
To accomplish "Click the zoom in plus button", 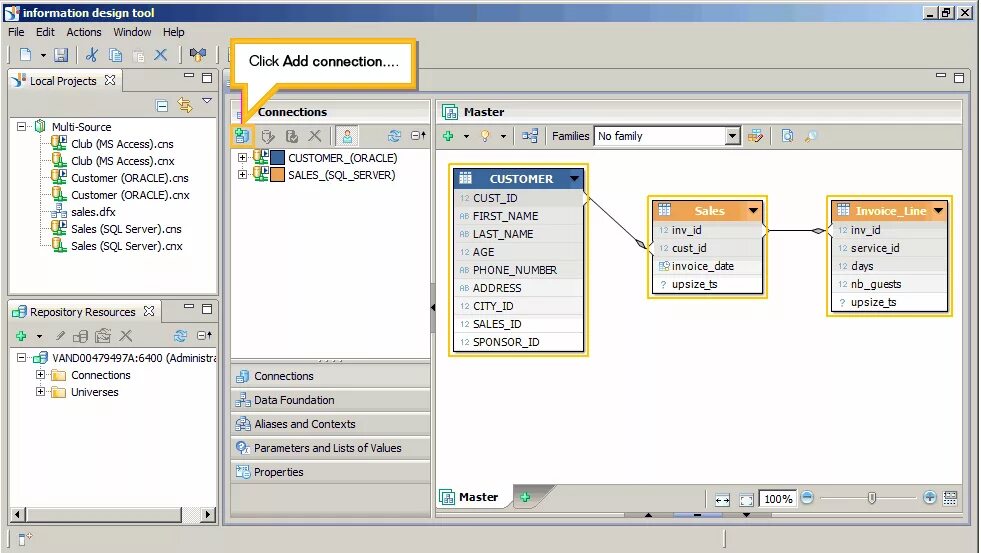I will coord(930,497).
